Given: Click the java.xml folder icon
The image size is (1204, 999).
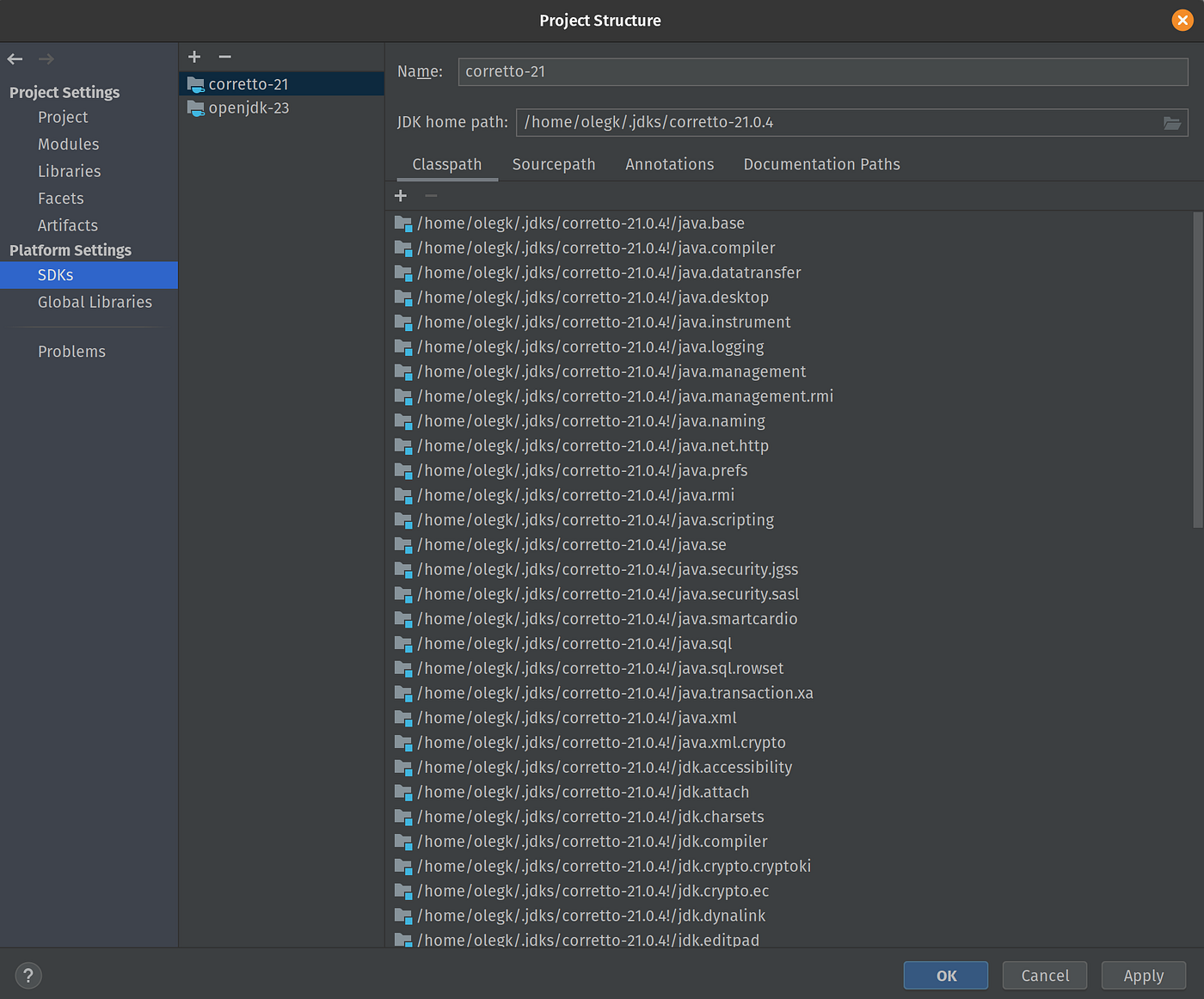Looking at the screenshot, I should tap(402, 719).
